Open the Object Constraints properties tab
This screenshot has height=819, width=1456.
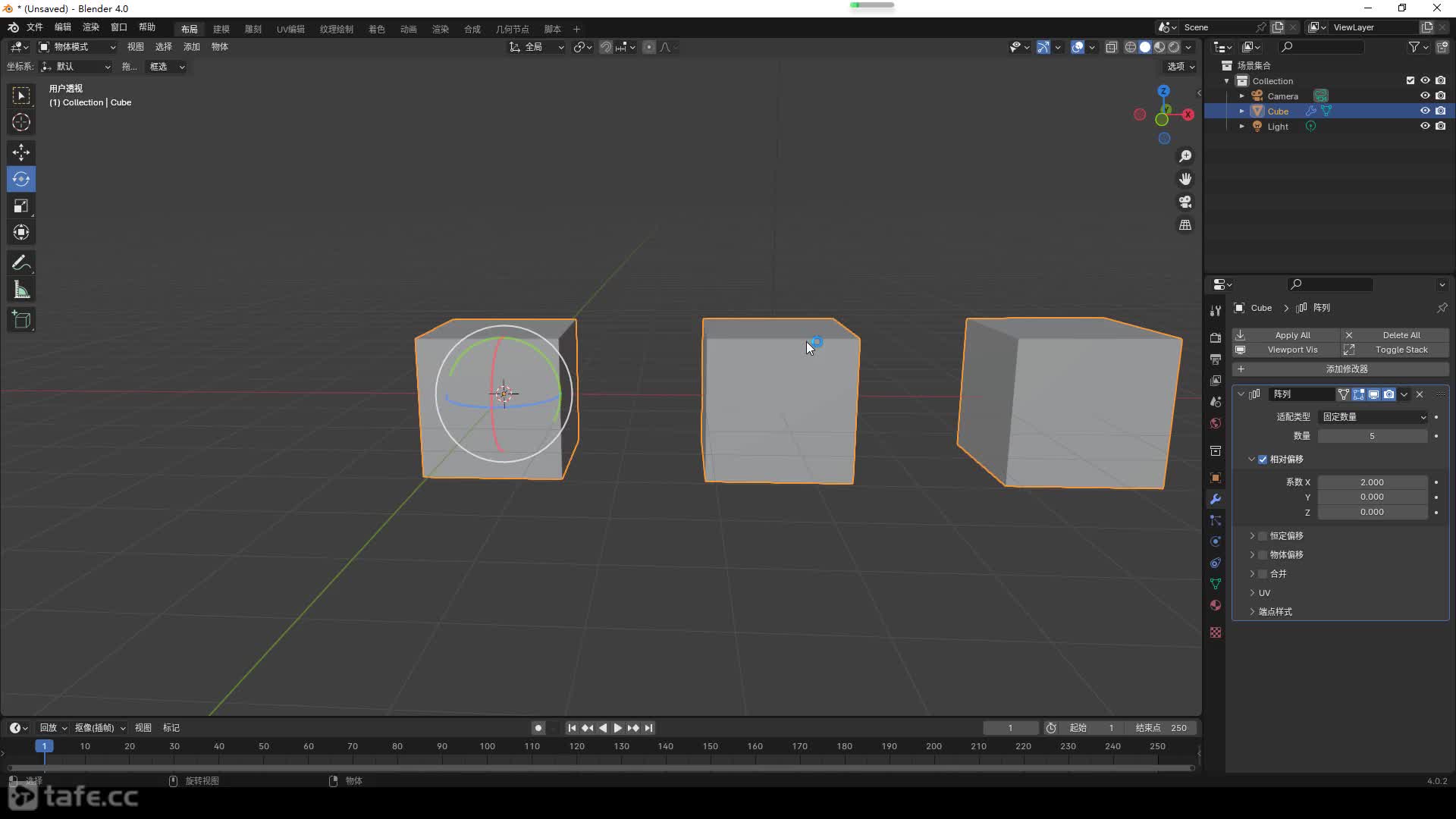[1216, 563]
